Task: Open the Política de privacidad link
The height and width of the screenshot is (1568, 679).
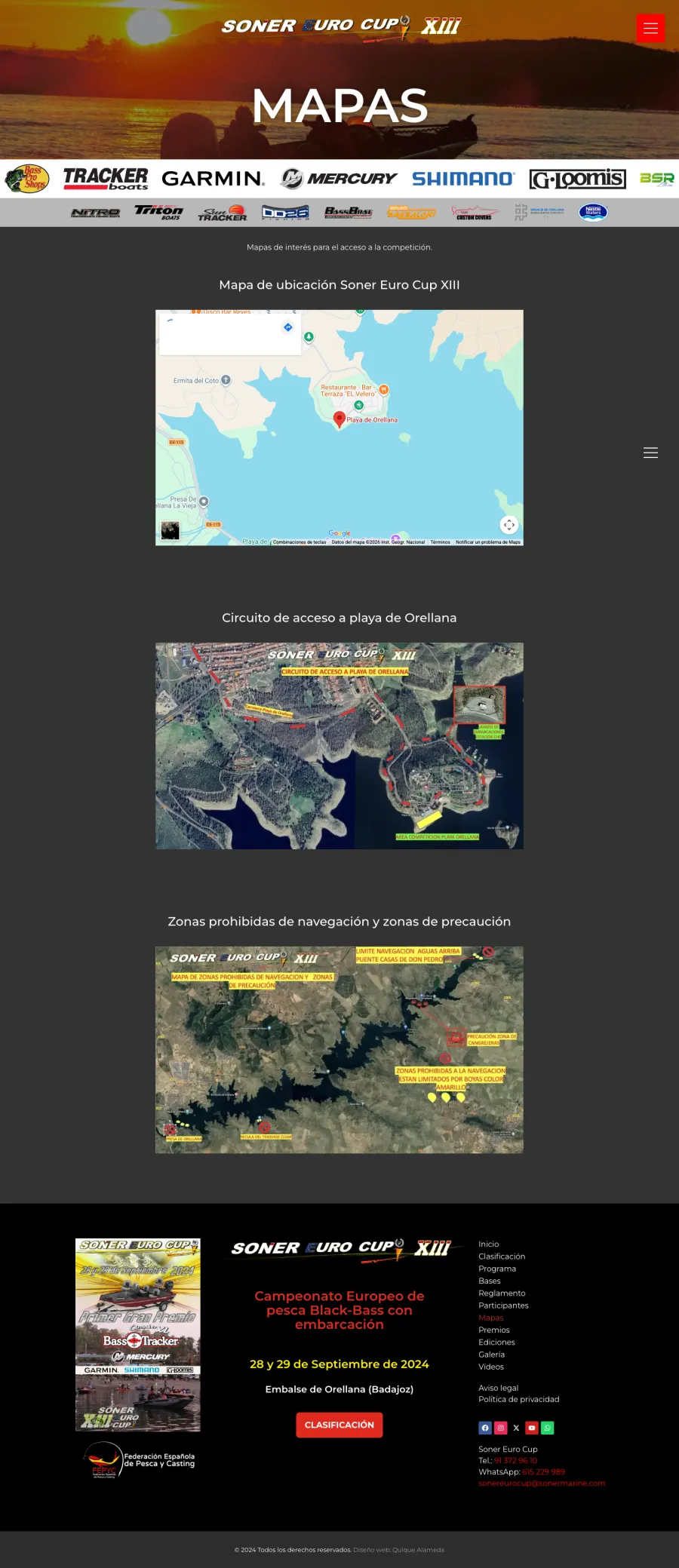Action: click(519, 1399)
